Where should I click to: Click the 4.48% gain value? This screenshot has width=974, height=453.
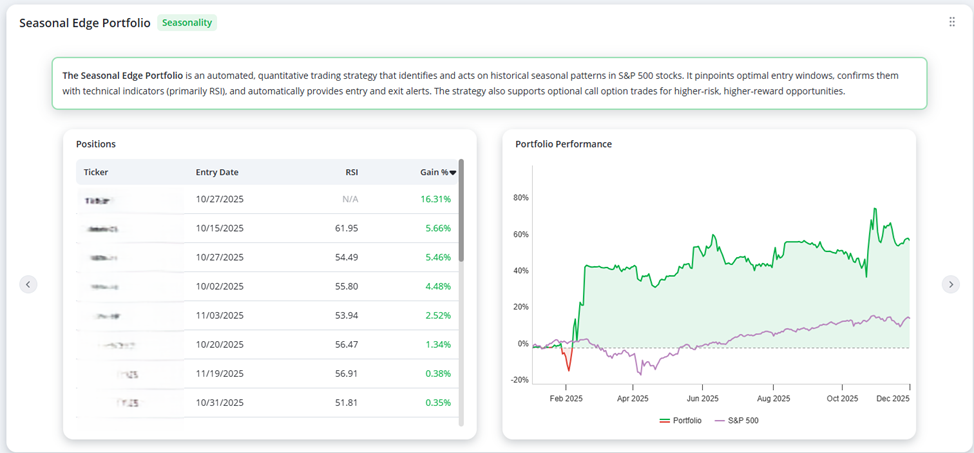[439, 286]
